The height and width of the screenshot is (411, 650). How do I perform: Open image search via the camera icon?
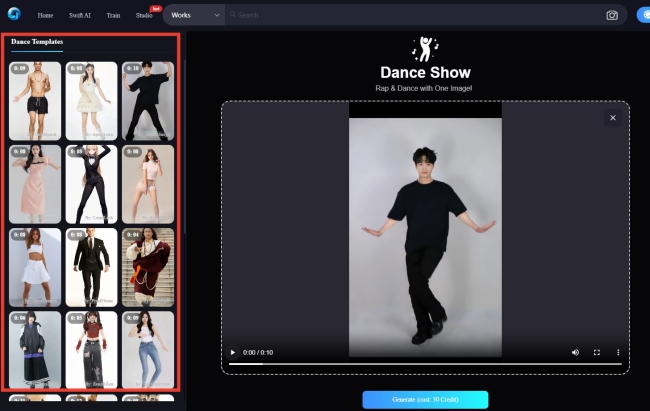tap(612, 15)
